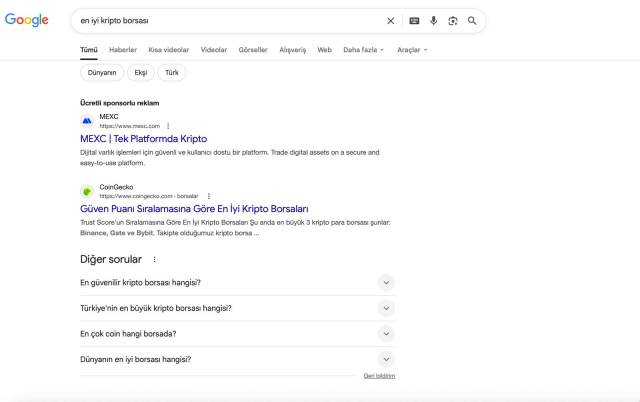This screenshot has width=640, height=402.
Task: Switch to the Görseller tab
Action: (254, 49)
